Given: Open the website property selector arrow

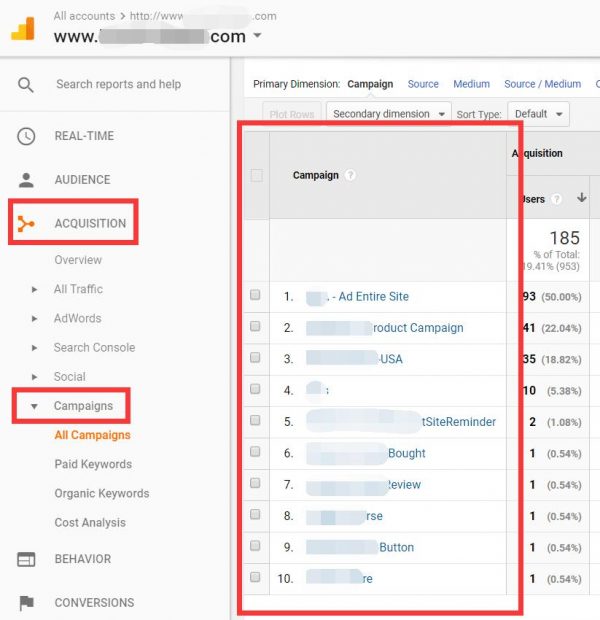Looking at the screenshot, I should pos(258,36).
